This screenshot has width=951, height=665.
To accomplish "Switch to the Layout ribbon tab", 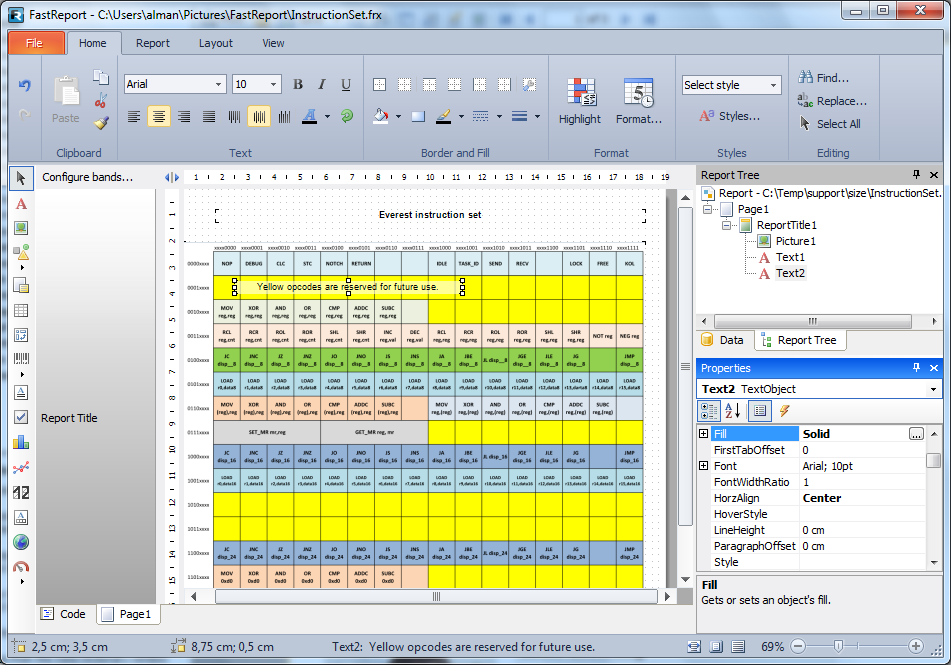I will [215, 43].
